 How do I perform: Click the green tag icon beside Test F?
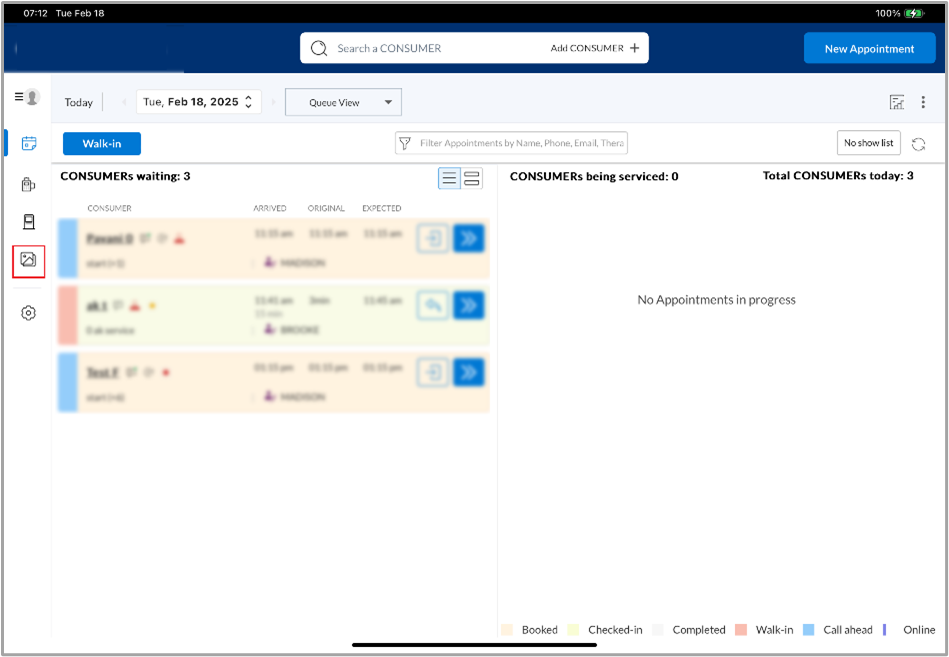[x=131, y=373]
